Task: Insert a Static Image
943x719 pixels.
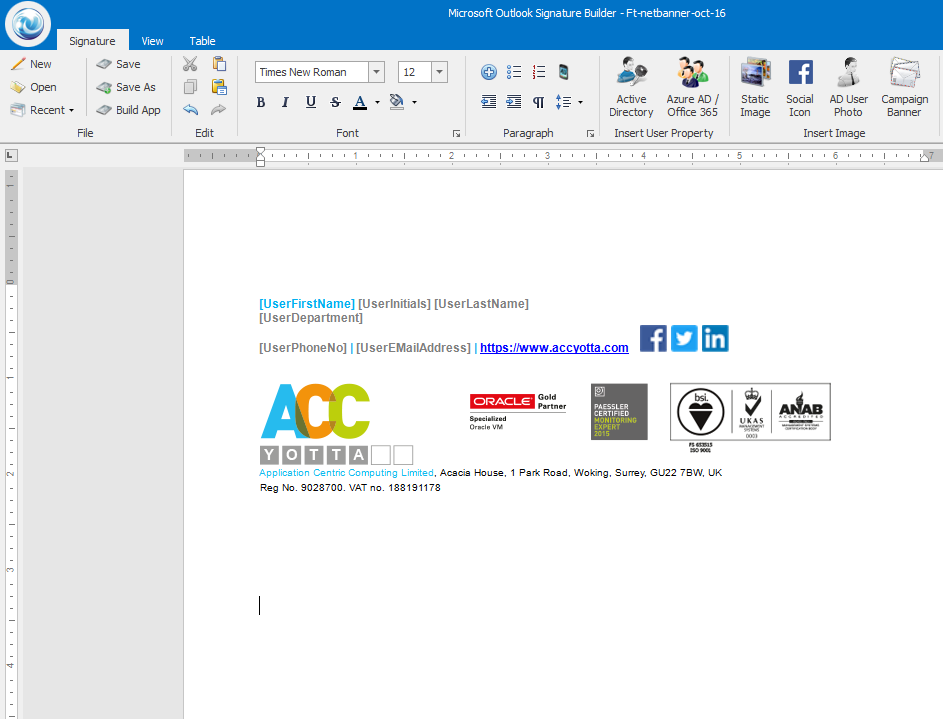Action: tap(755, 87)
